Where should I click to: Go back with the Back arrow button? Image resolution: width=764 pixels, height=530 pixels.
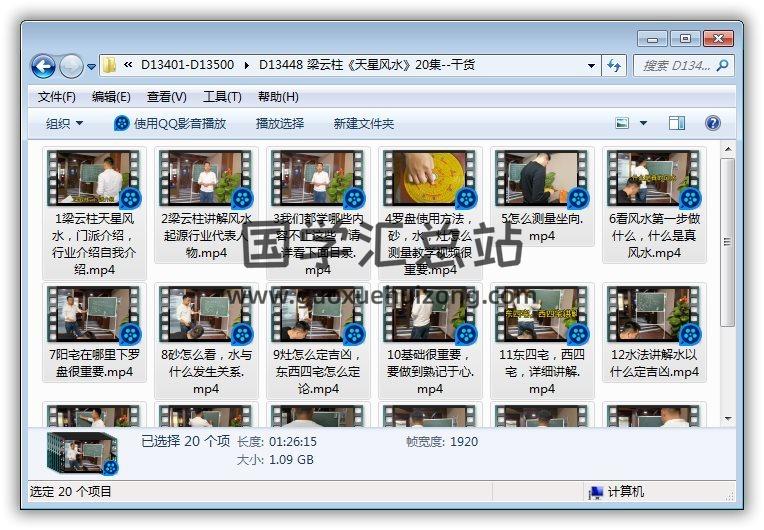click(43, 66)
